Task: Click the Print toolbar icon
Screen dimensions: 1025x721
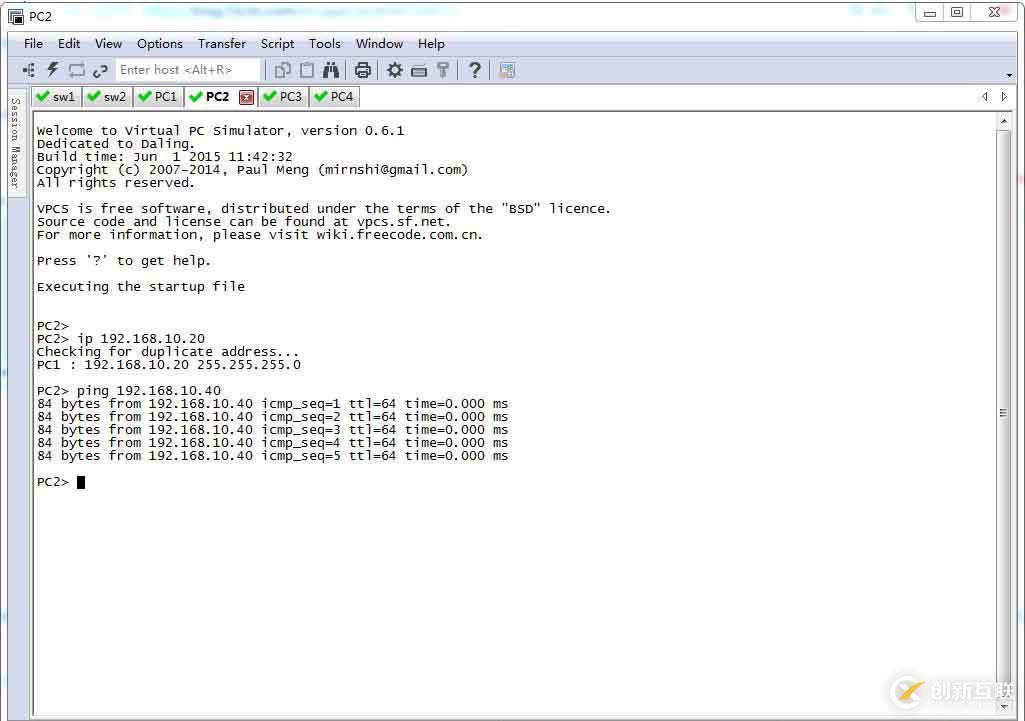Action: point(363,70)
